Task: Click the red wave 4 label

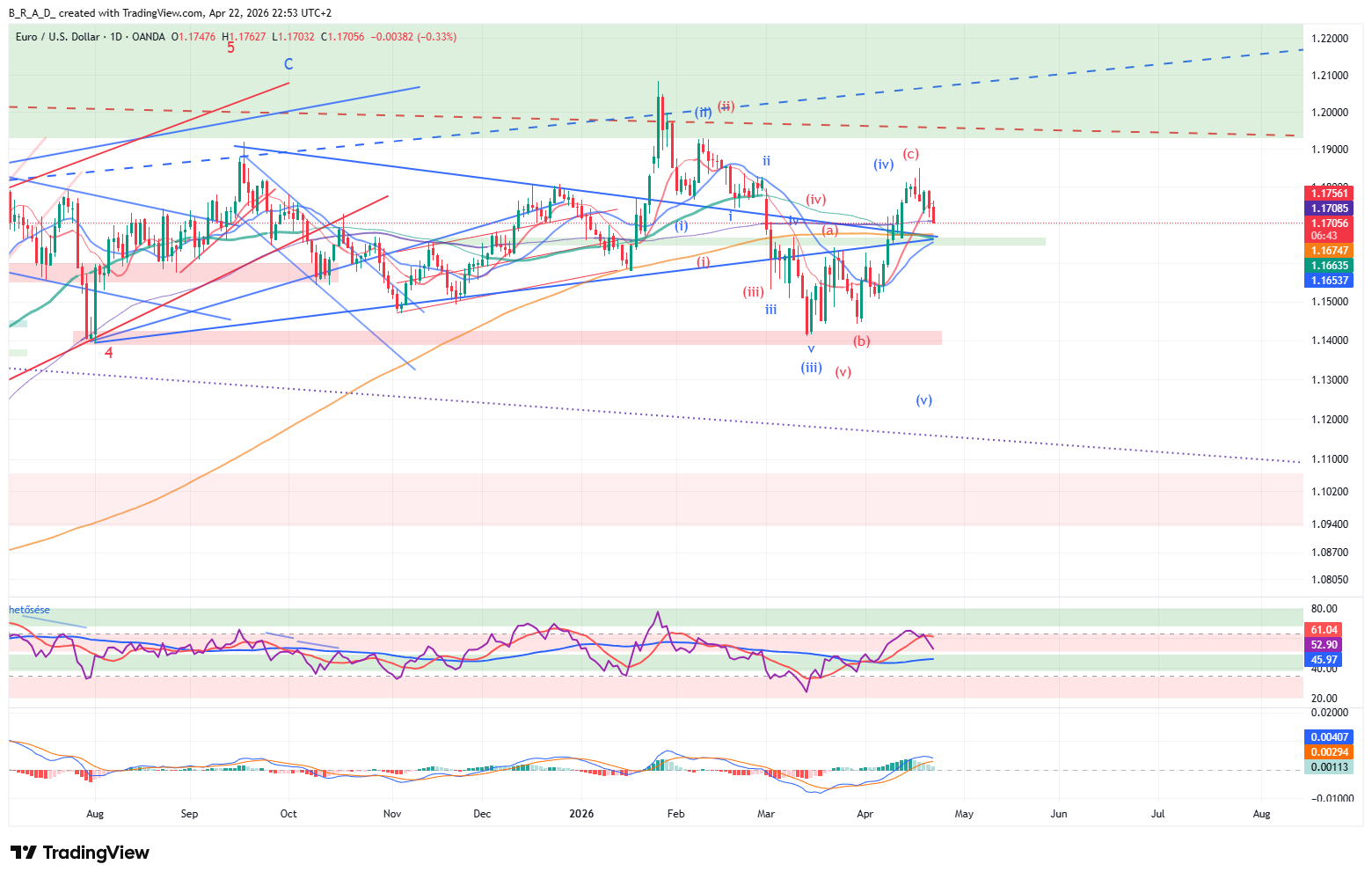Action: [109, 353]
